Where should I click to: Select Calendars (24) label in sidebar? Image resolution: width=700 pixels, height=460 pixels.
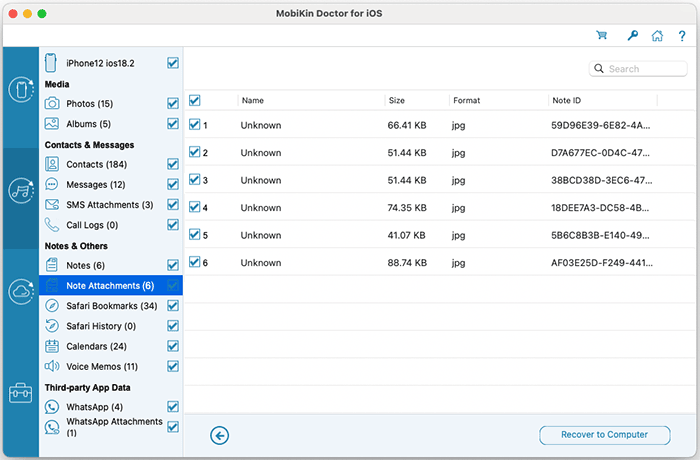[x=96, y=346]
